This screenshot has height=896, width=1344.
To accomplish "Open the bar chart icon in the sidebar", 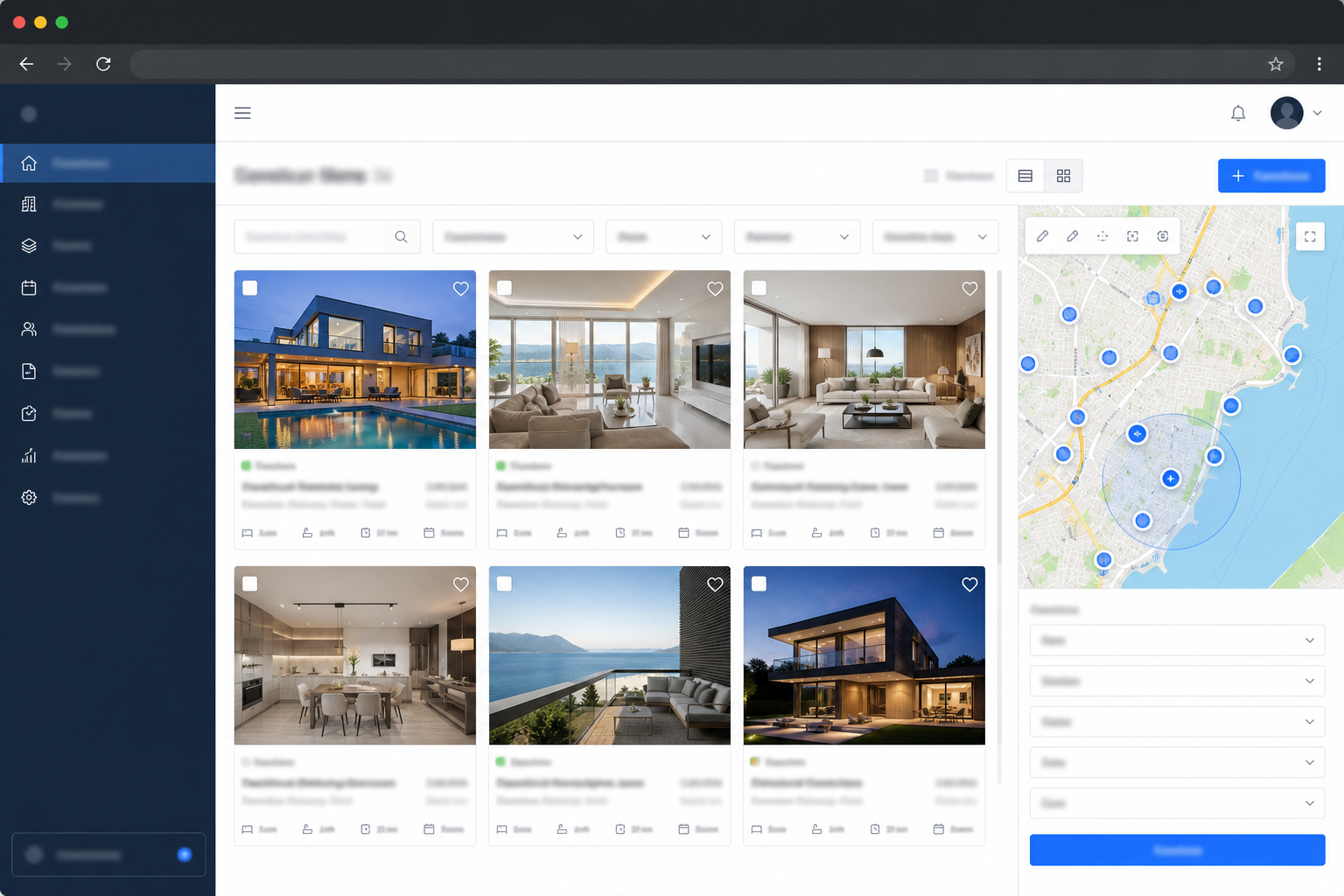I will [x=29, y=456].
